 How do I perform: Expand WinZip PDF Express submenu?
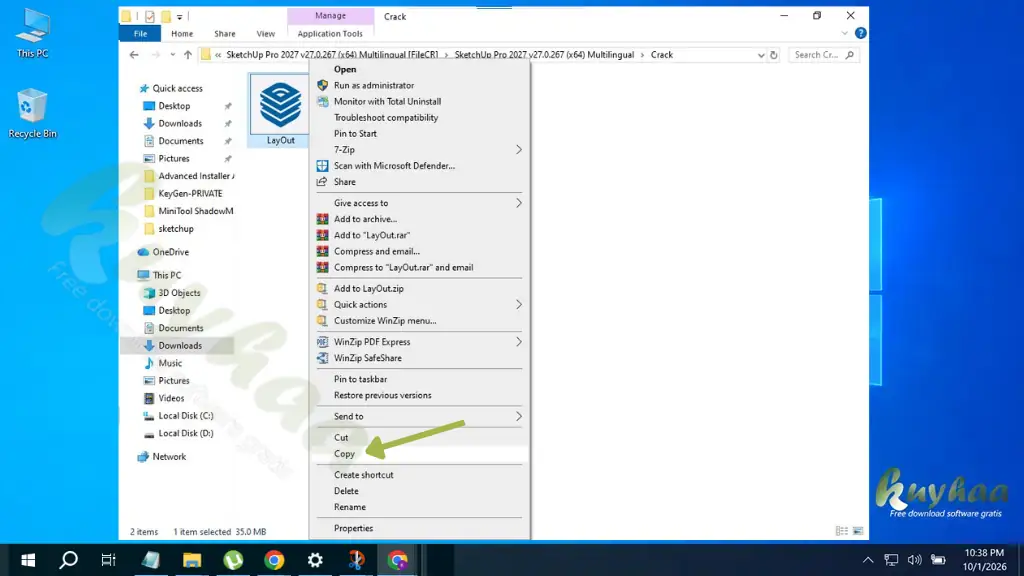519,342
